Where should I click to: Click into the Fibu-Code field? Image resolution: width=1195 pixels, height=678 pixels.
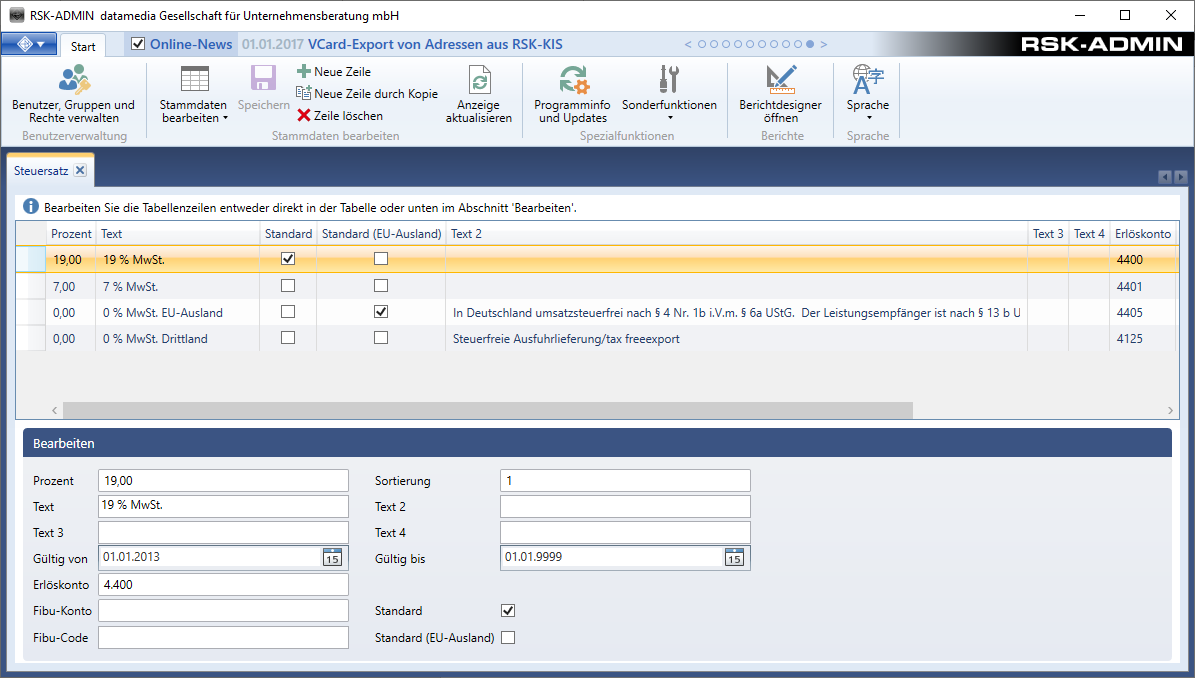pos(223,638)
